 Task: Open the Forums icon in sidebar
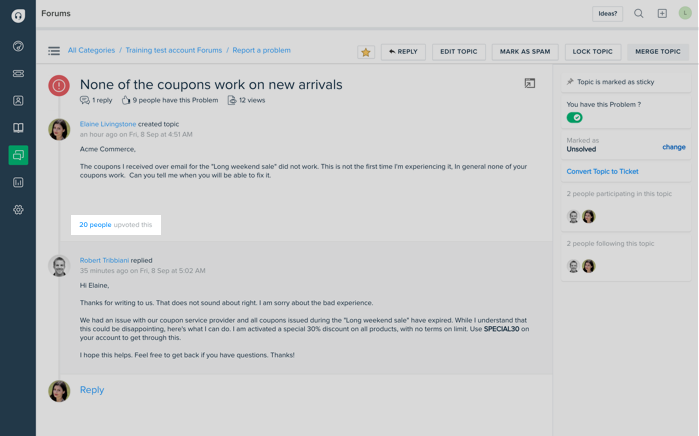point(18,155)
